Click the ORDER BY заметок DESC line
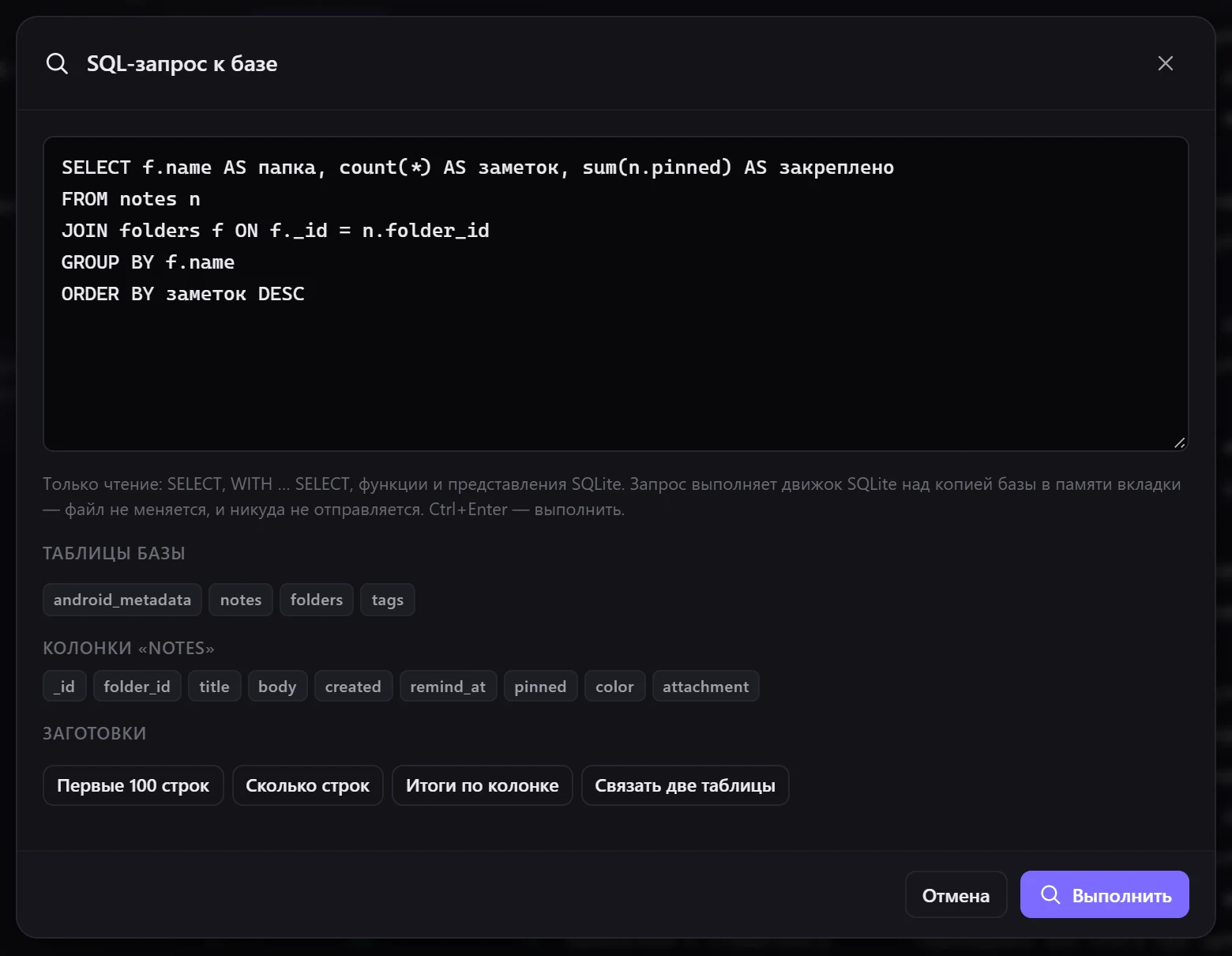1232x956 pixels. coord(183,294)
